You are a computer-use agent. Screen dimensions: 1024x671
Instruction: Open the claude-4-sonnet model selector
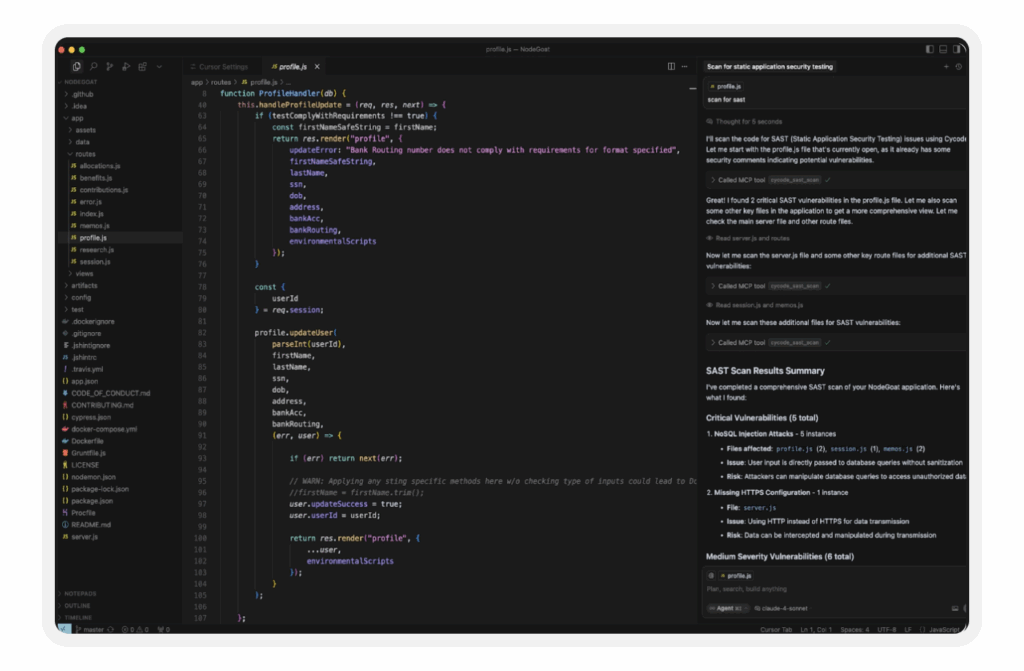click(x=782, y=608)
